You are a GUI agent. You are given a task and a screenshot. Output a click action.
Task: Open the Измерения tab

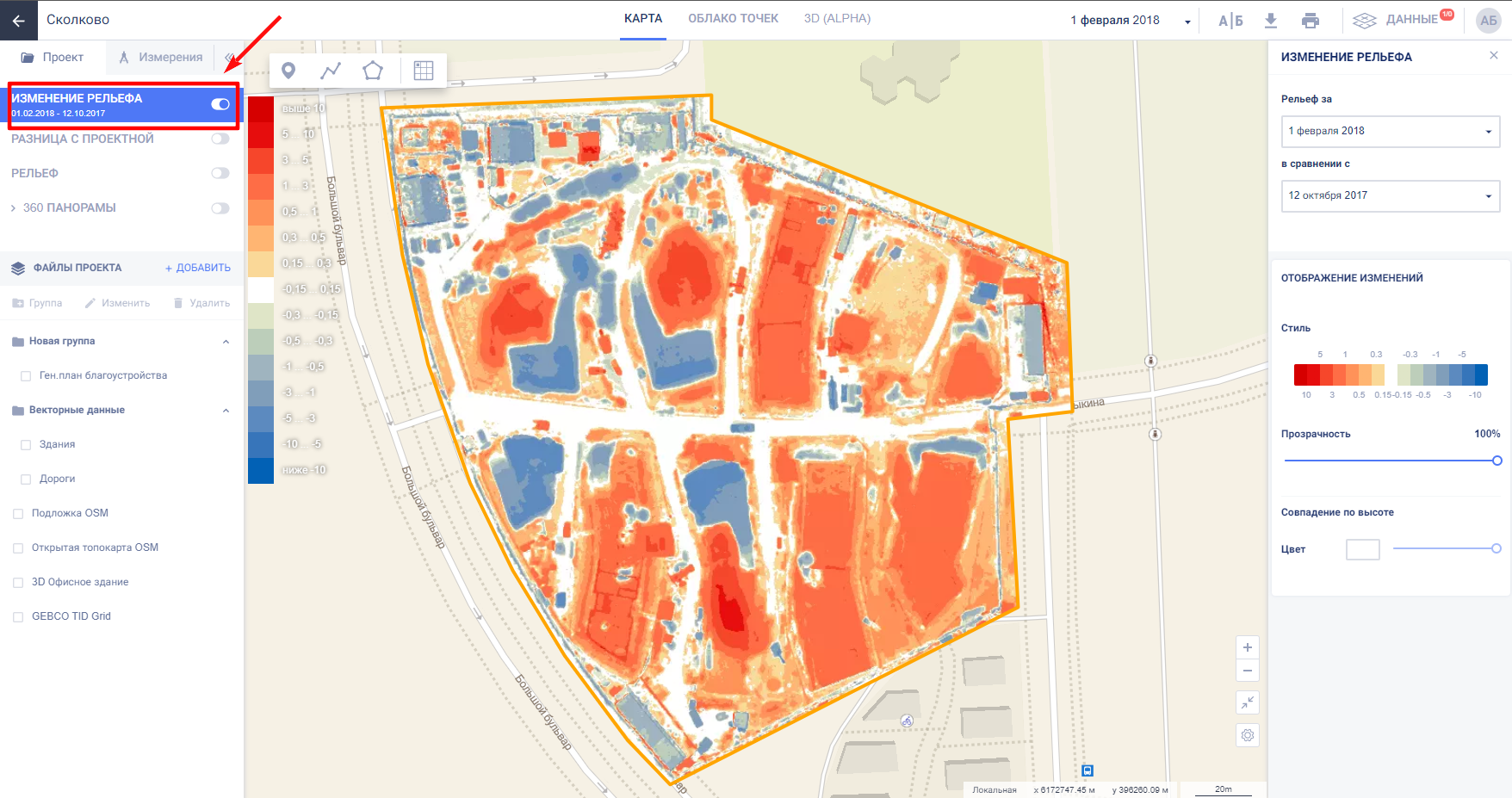(x=161, y=58)
